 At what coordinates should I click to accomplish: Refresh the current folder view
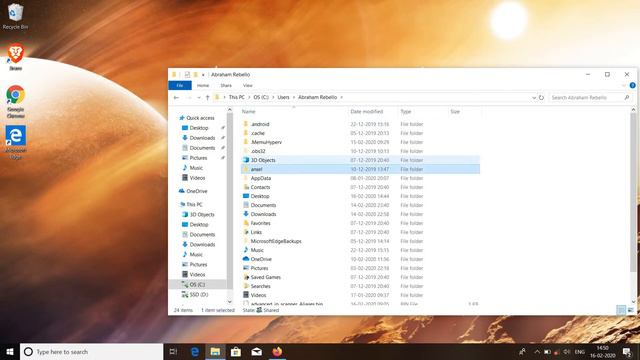click(541, 98)
